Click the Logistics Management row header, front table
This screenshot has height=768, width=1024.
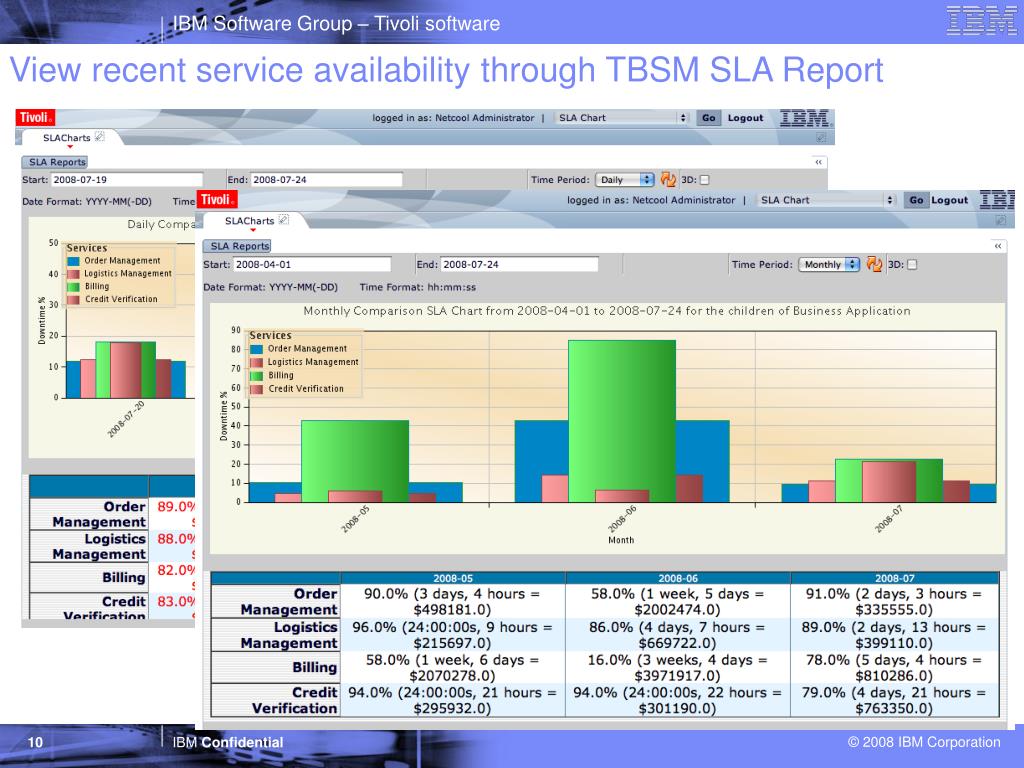(276, 635)
